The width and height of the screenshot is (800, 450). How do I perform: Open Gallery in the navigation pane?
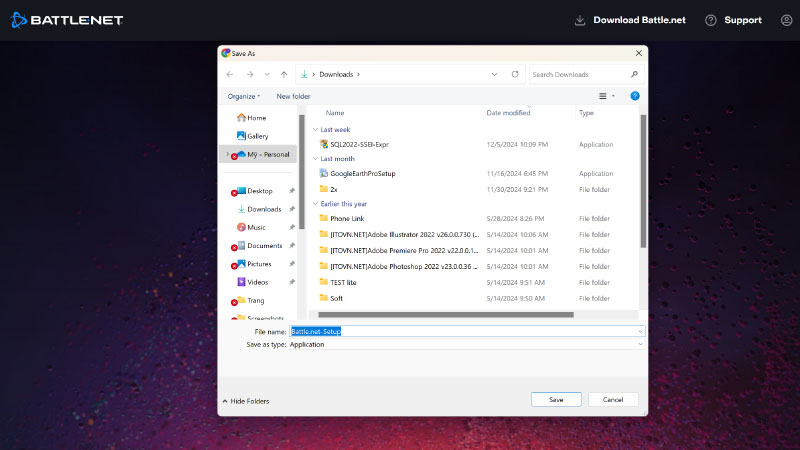tap(257, 136)
